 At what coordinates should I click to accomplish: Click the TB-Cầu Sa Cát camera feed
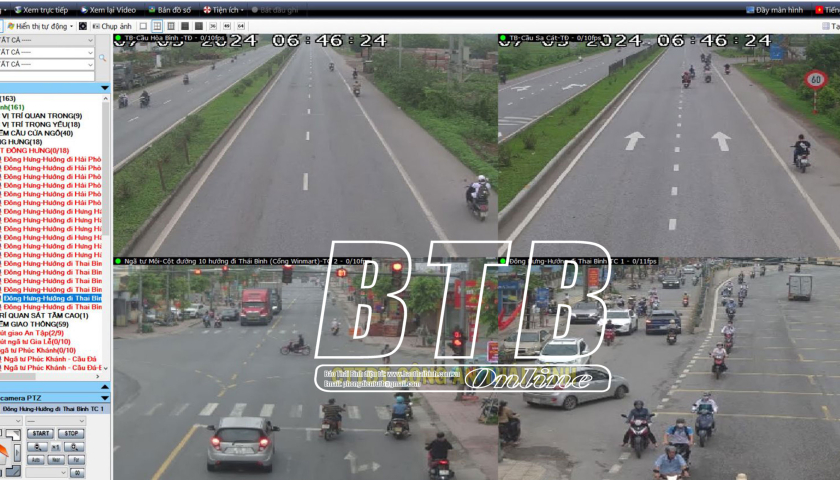(669, 145)
